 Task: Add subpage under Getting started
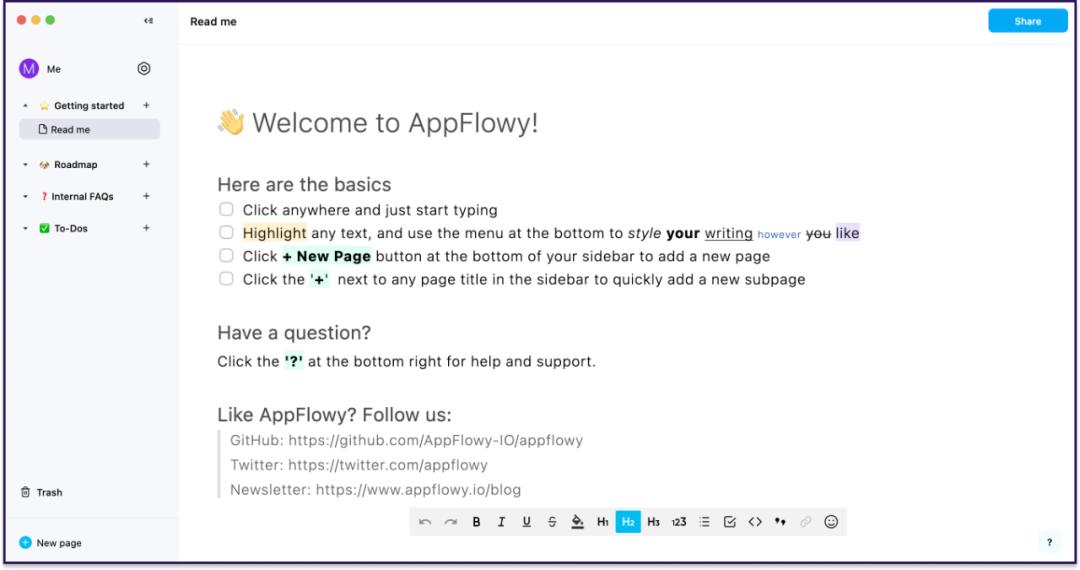pyautogui.click(x=146, y=105)
